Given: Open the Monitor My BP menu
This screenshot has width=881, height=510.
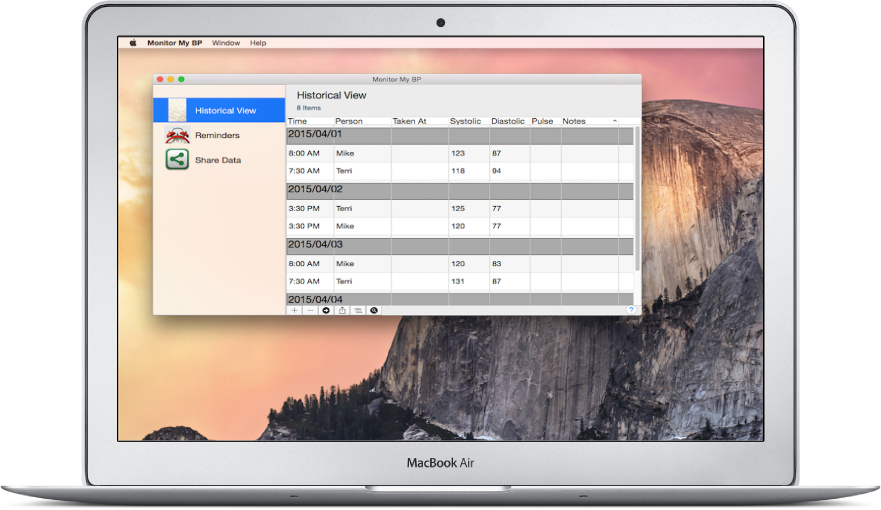Looking at the screenshot, I should click(x=174, y=43).
